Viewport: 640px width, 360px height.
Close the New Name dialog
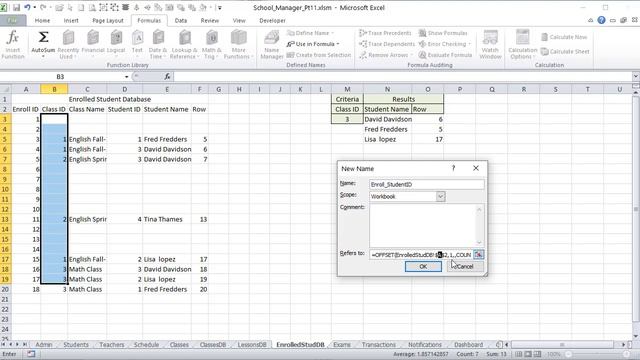tap(476, 168)
